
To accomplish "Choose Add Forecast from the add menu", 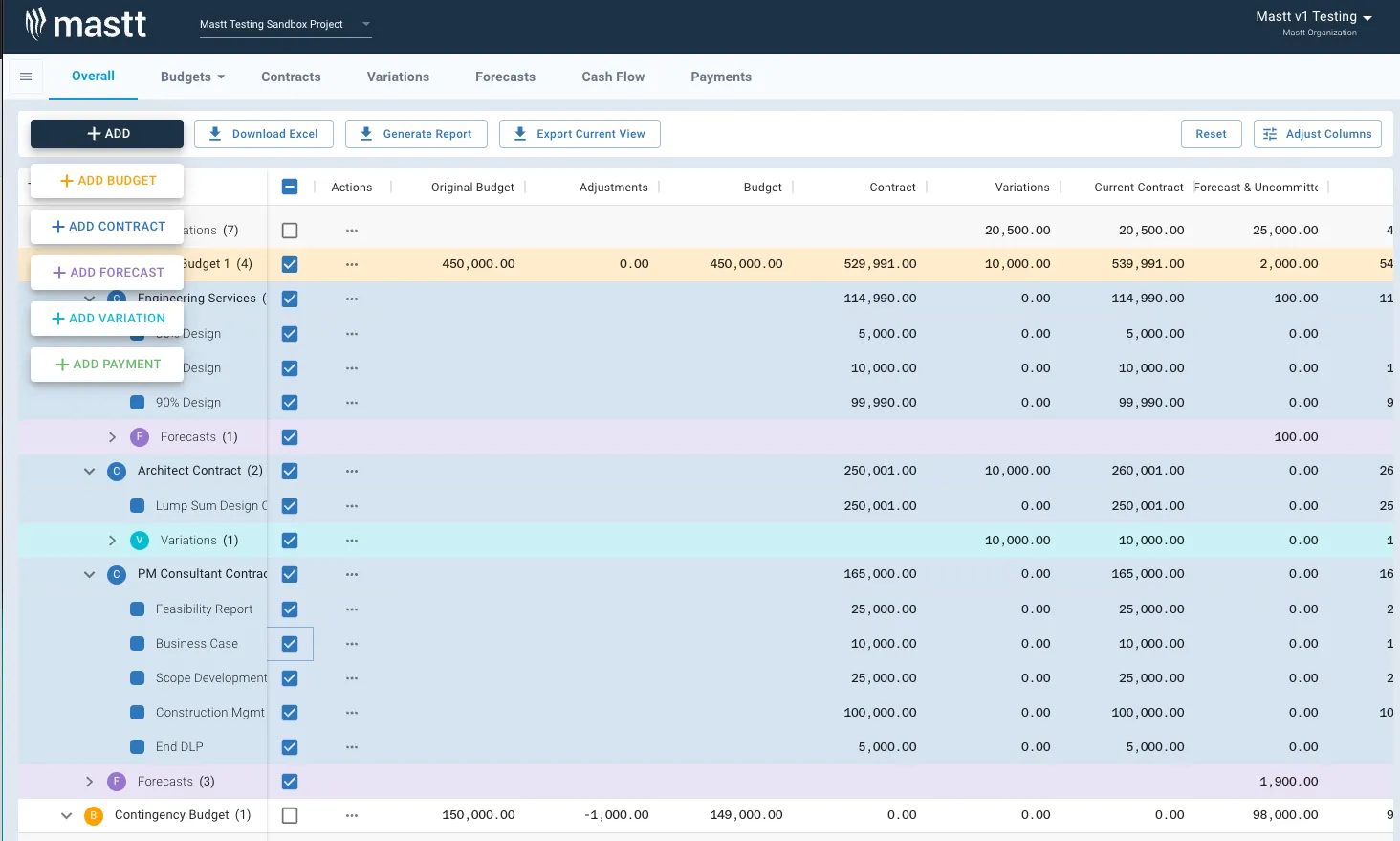I will coord(107,273).
